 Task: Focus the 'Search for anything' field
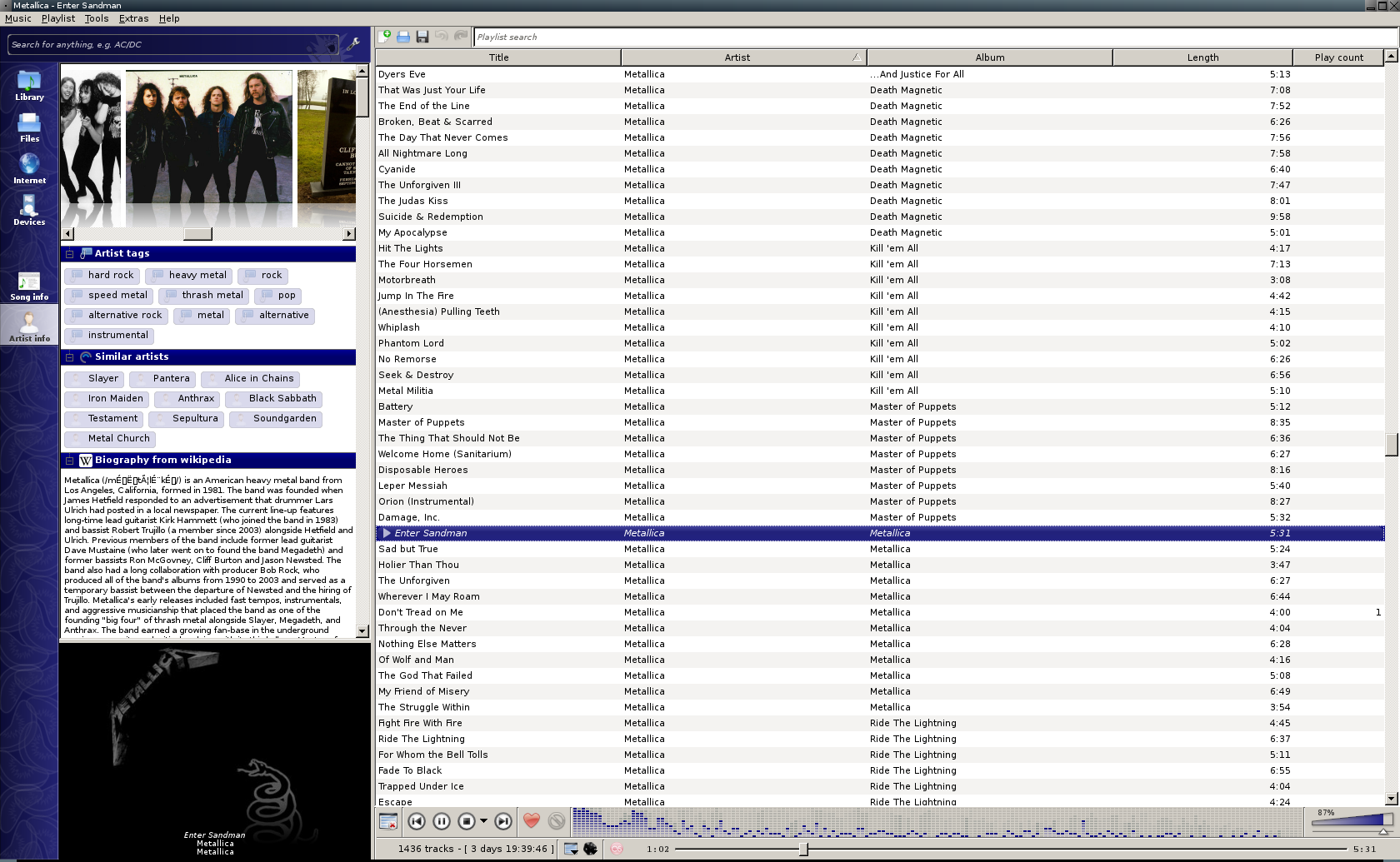tap(173, 44)
